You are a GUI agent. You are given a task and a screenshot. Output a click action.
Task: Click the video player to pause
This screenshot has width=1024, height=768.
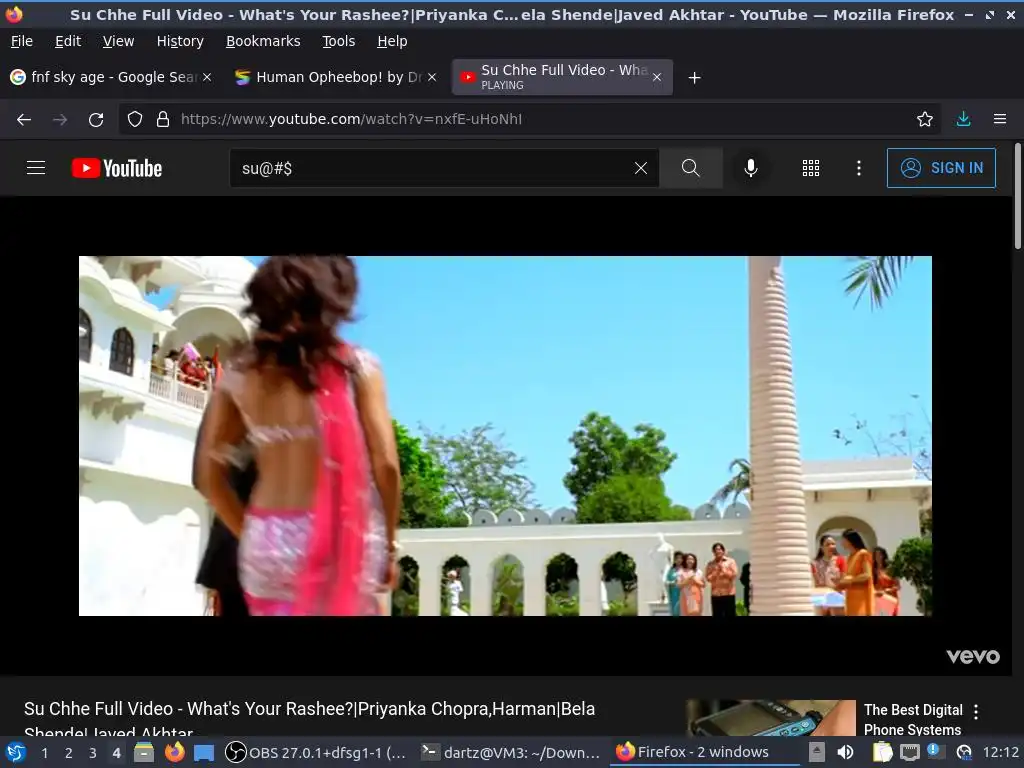[505, 436]
